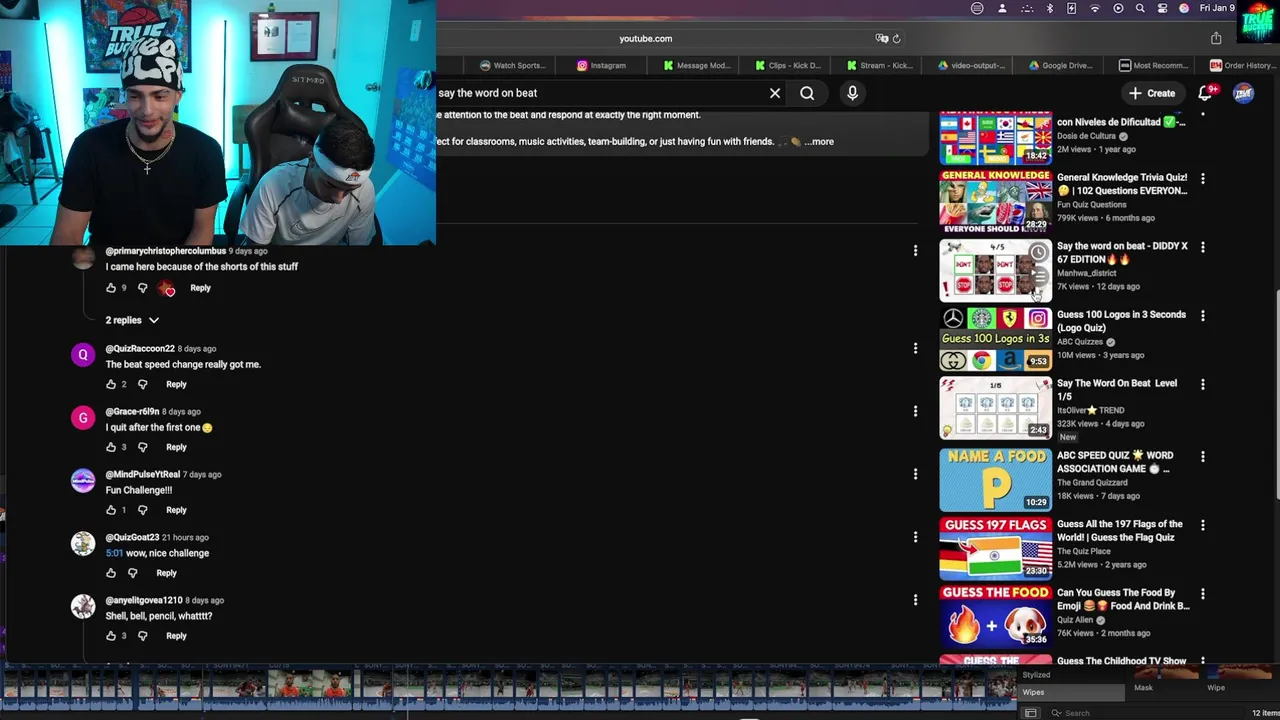
Task: Dislike Grace-r6l9n's comment
Action: (142, 447)
